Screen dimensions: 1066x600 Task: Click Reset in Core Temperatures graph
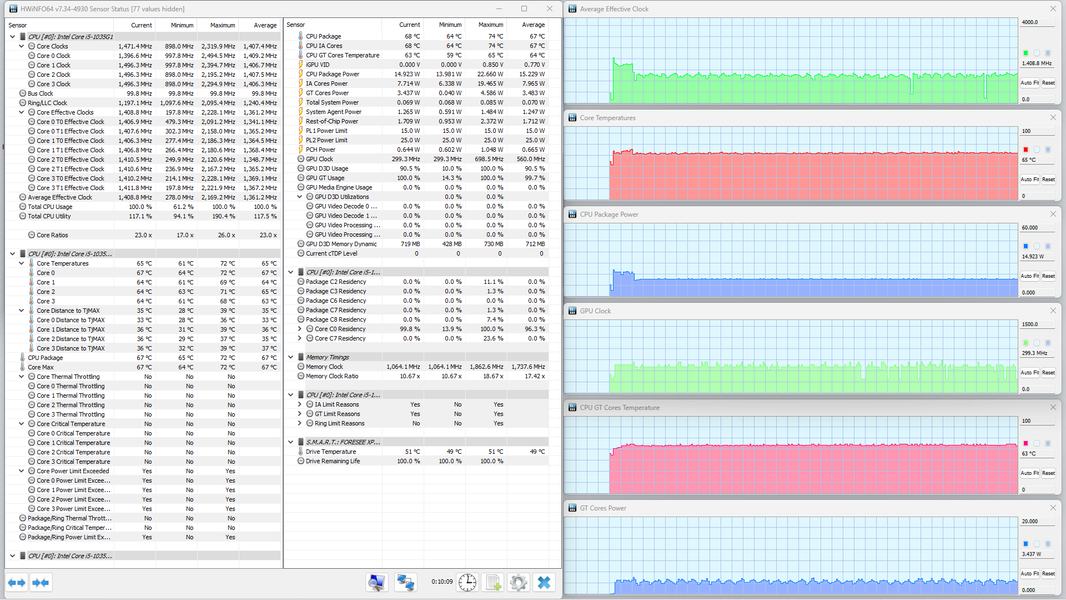1048,179
